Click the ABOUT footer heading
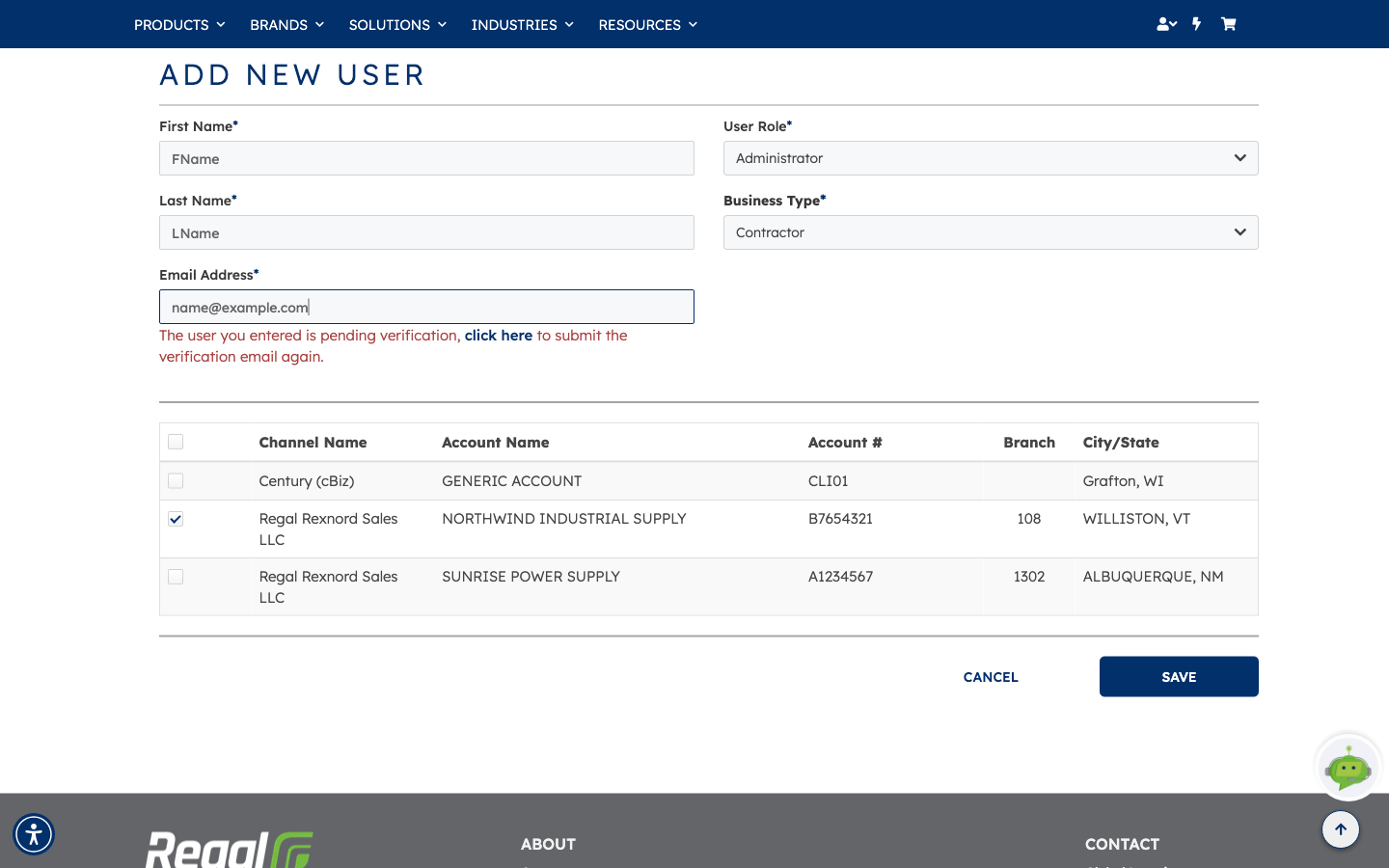 (x=548, y=844)
